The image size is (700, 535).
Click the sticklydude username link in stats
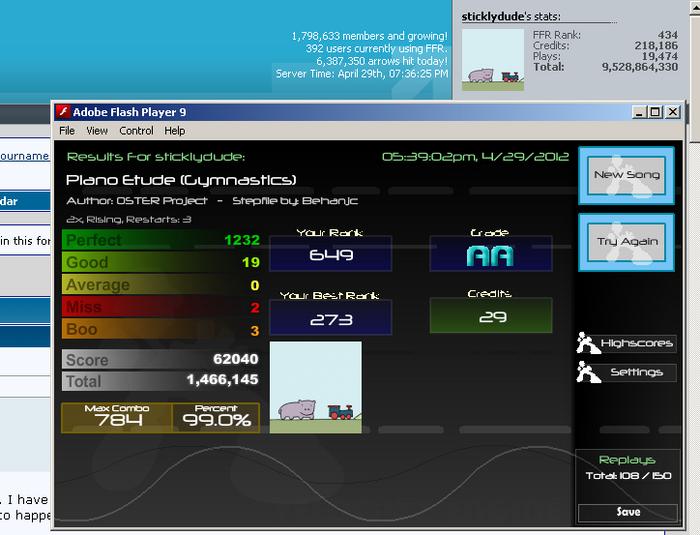pos(492,17)
